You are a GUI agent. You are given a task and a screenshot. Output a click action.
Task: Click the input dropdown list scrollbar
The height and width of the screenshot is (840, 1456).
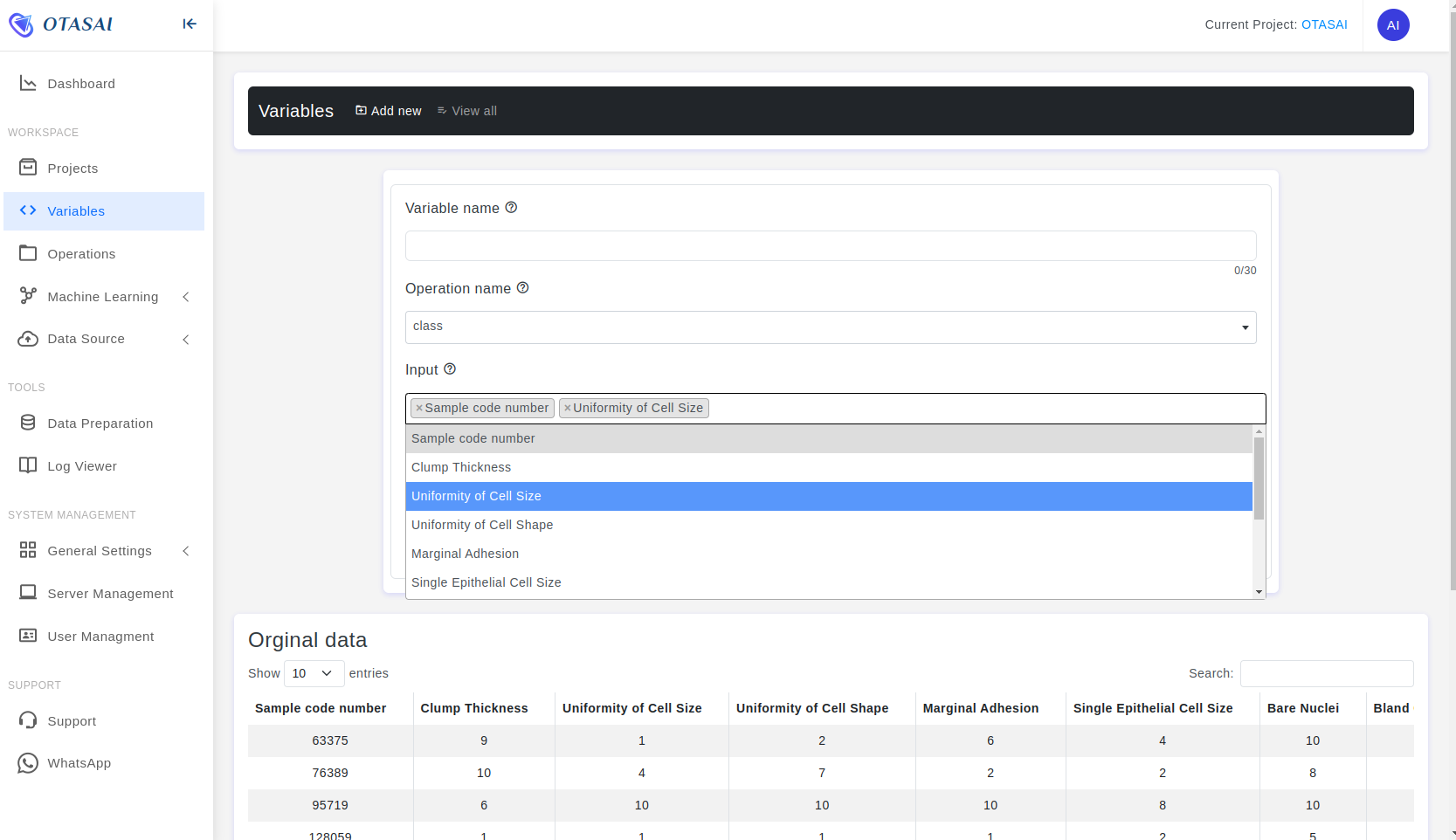coord(1259,479)
